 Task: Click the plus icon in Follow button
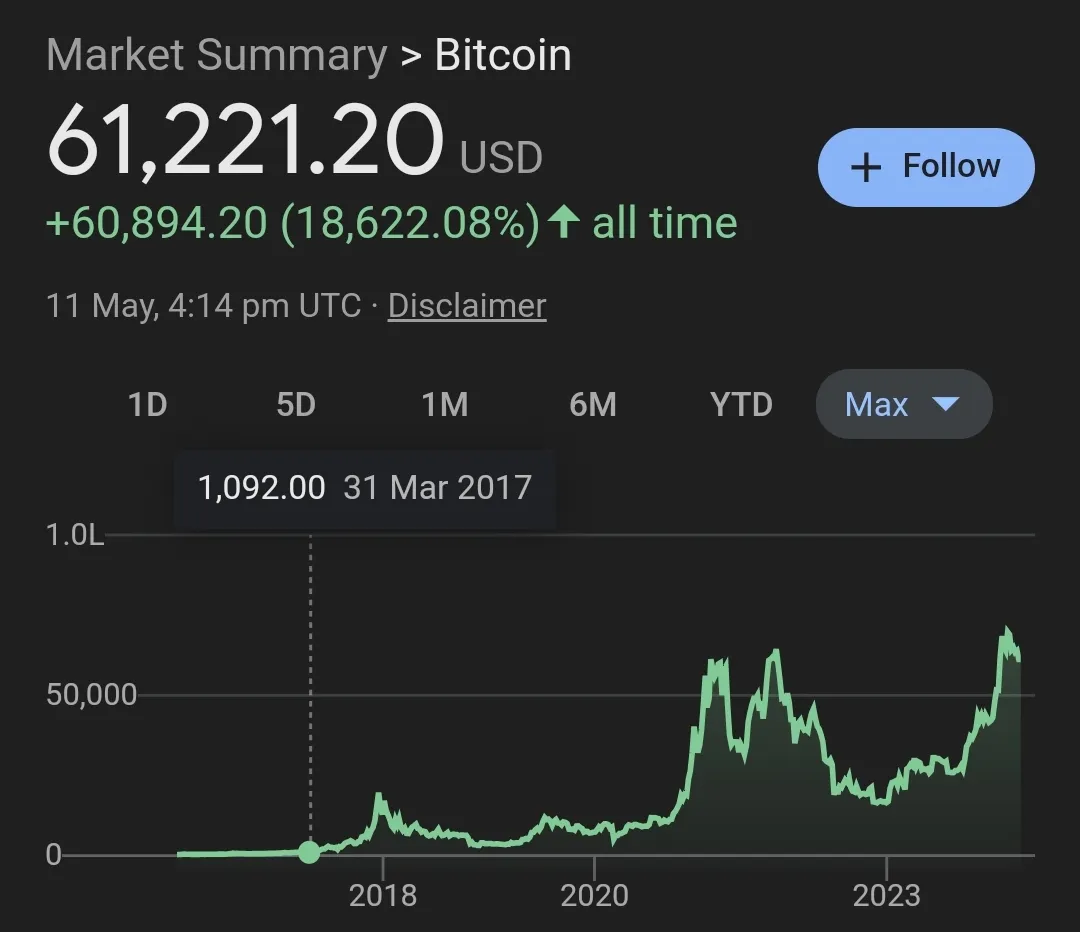(866, 167)
